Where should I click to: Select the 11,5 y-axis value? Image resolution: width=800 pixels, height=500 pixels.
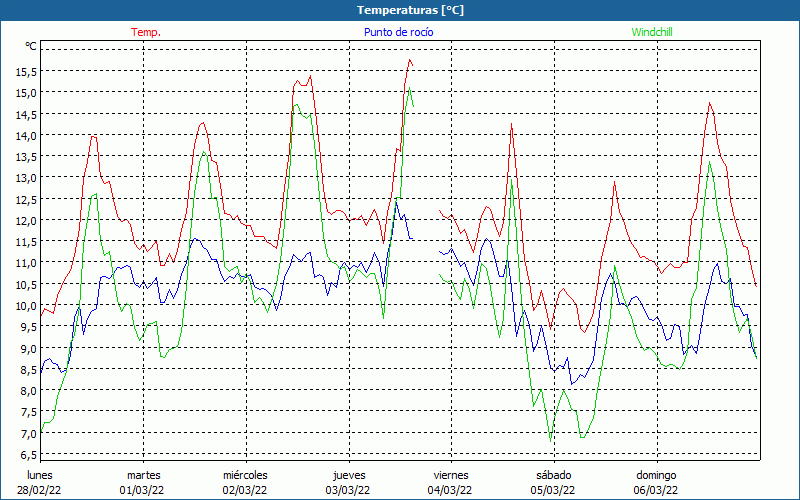tap(27, 242)
